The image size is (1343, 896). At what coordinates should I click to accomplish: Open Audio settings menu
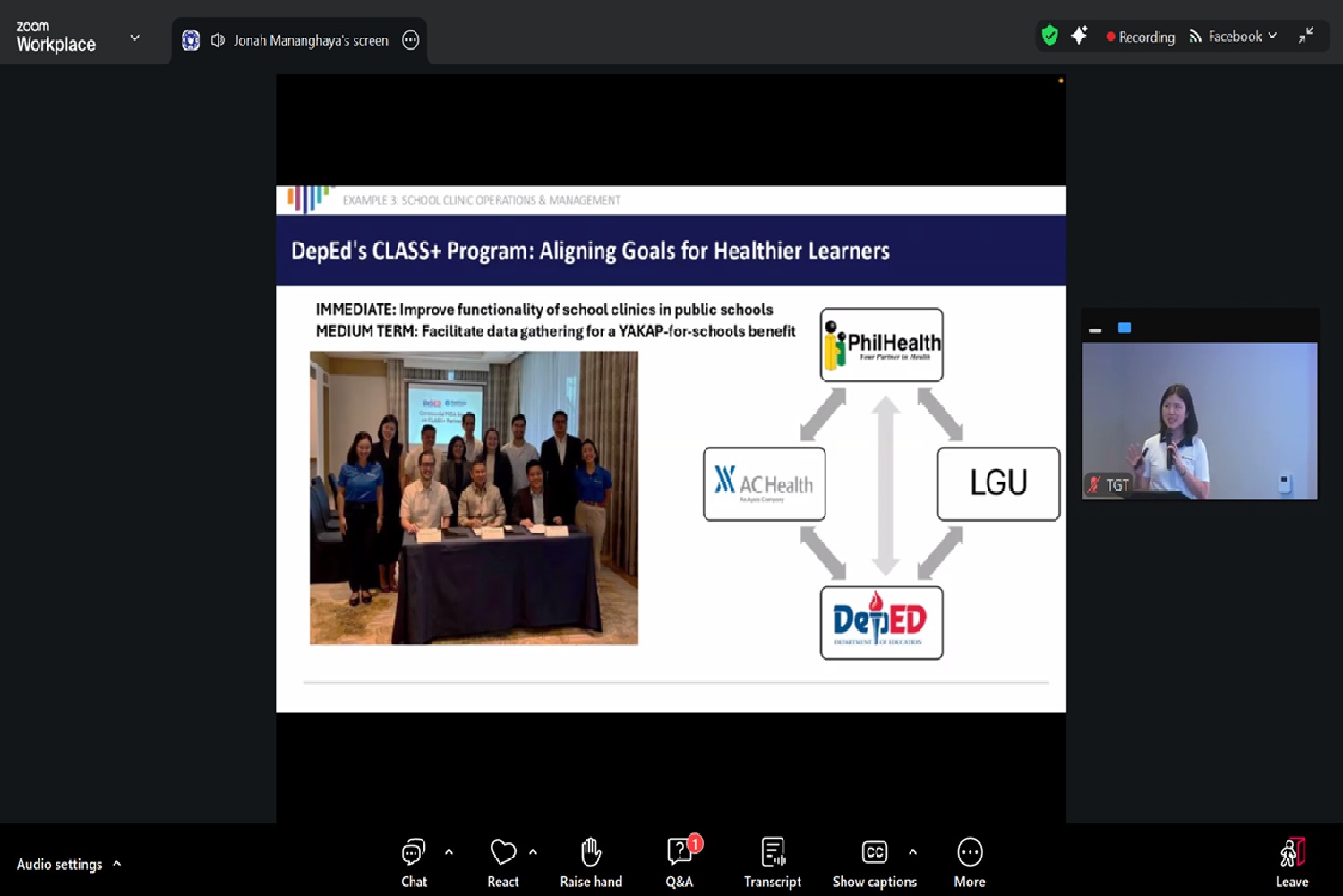[69, 864]
